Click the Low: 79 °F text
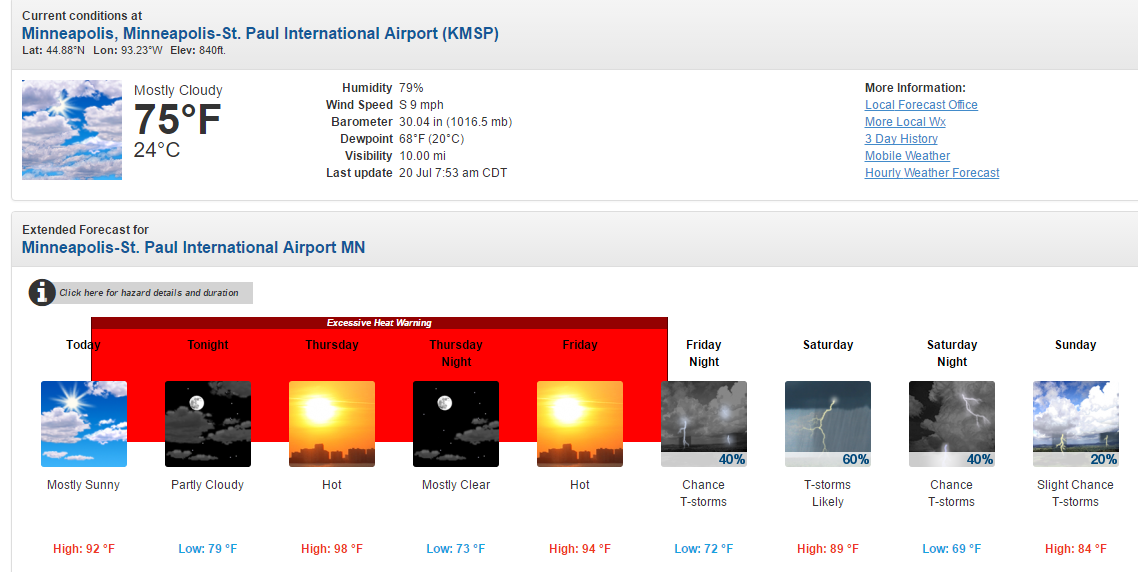Screen dimensions: 1138x572 click(208, 549)
